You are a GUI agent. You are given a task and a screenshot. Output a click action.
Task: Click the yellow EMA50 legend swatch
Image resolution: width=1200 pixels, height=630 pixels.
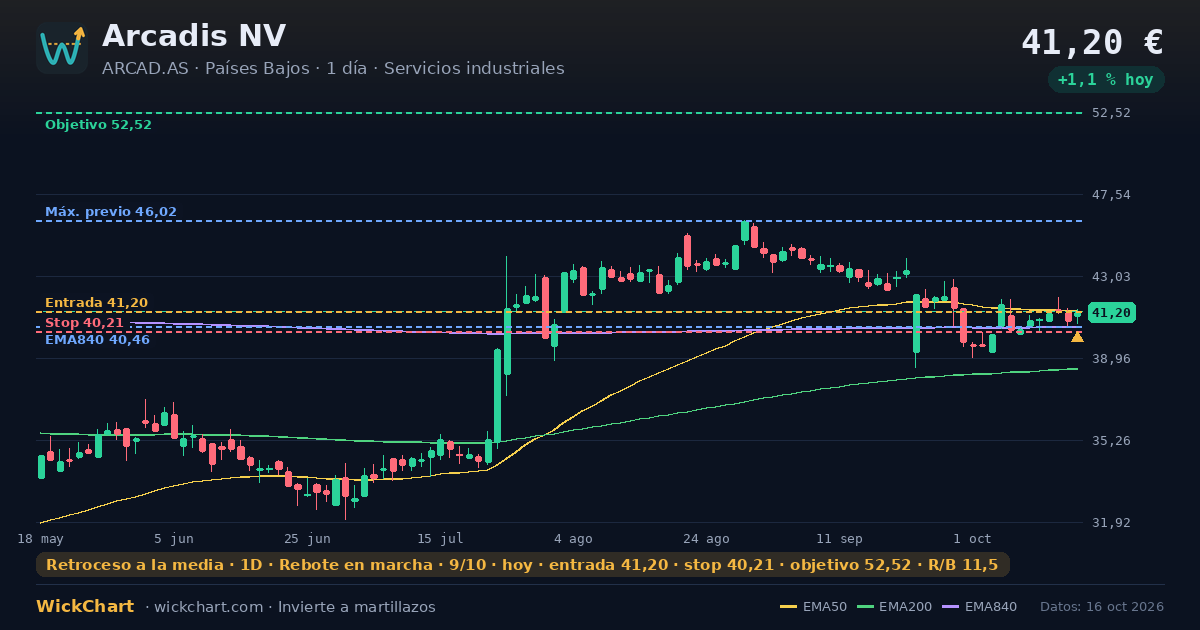point(788,607)
